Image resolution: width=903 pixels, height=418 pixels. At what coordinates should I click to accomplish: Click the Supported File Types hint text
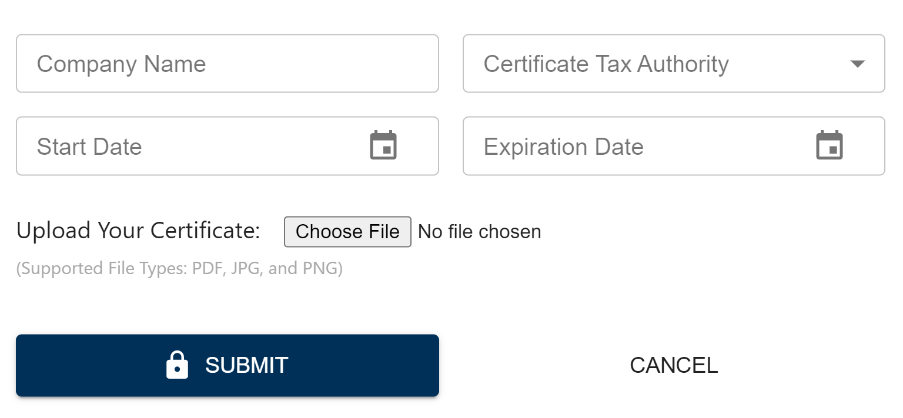click(x=179, y=268)
